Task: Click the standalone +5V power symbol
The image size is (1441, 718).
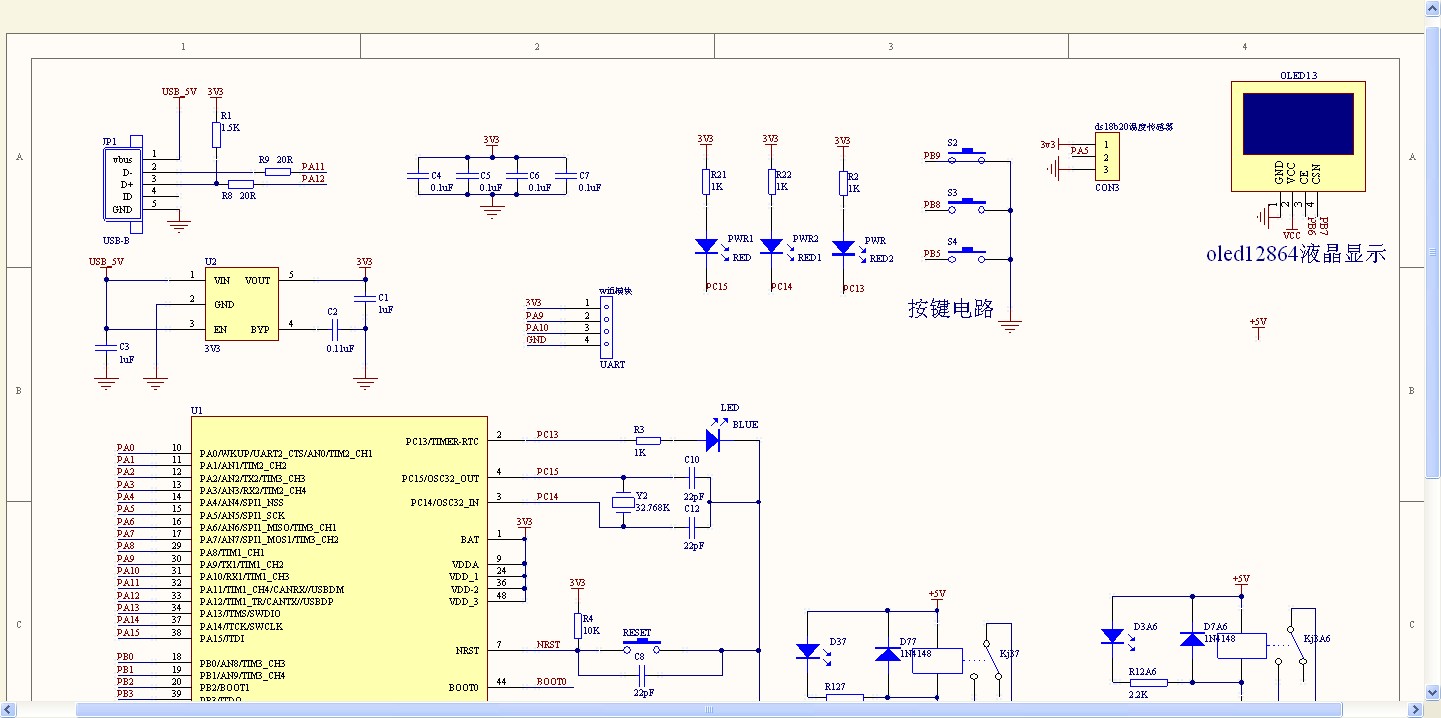Action: [1258, 328]
